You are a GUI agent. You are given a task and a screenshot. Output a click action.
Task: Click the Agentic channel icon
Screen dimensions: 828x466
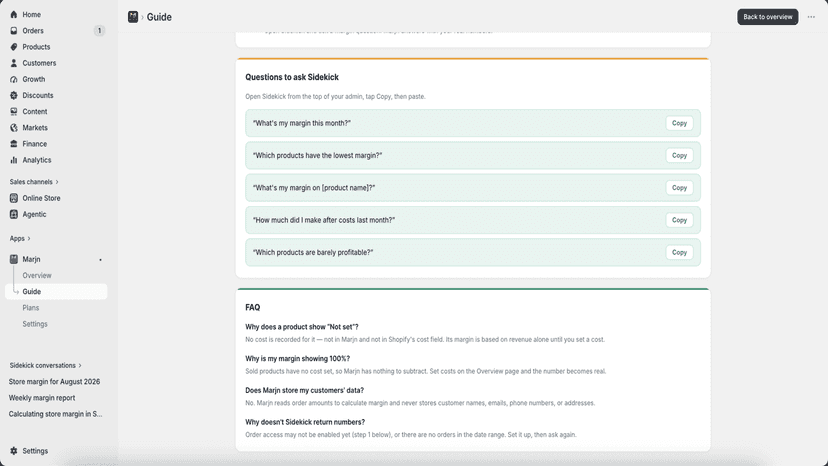pos(14,214)
